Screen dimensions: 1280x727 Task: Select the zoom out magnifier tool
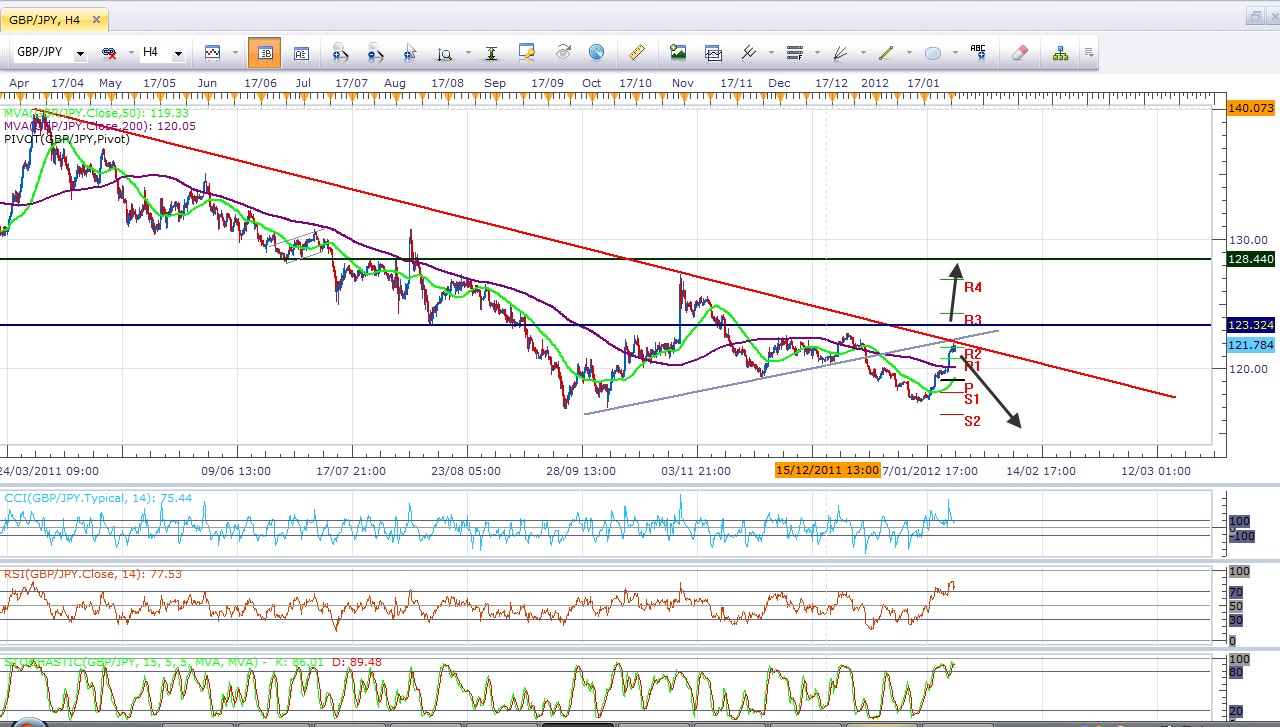(x=375, y=53)
